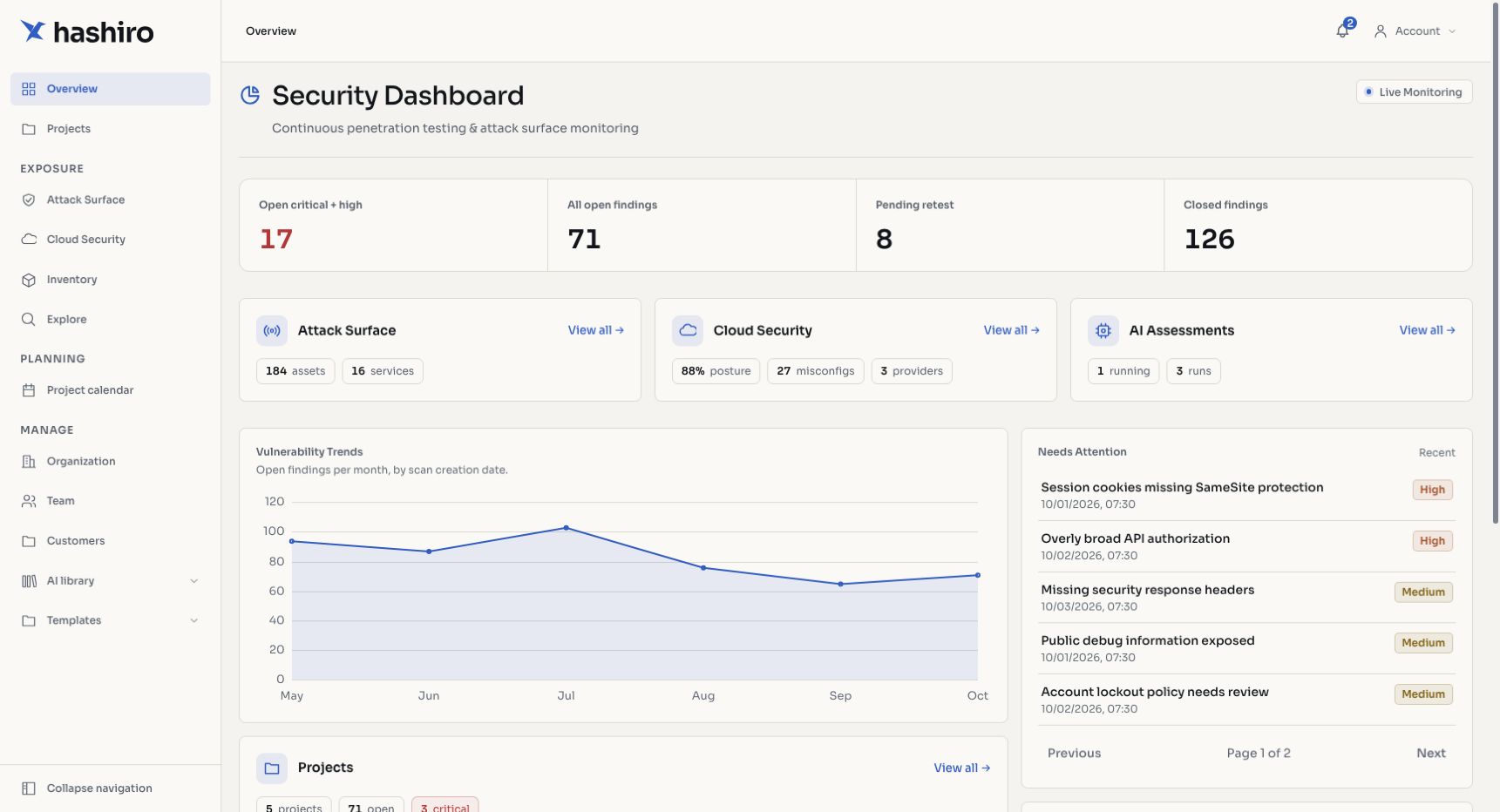Viewport: 1500px width, 812px height.
Task: Open Inventory from the sidebar
Action: 111,280
